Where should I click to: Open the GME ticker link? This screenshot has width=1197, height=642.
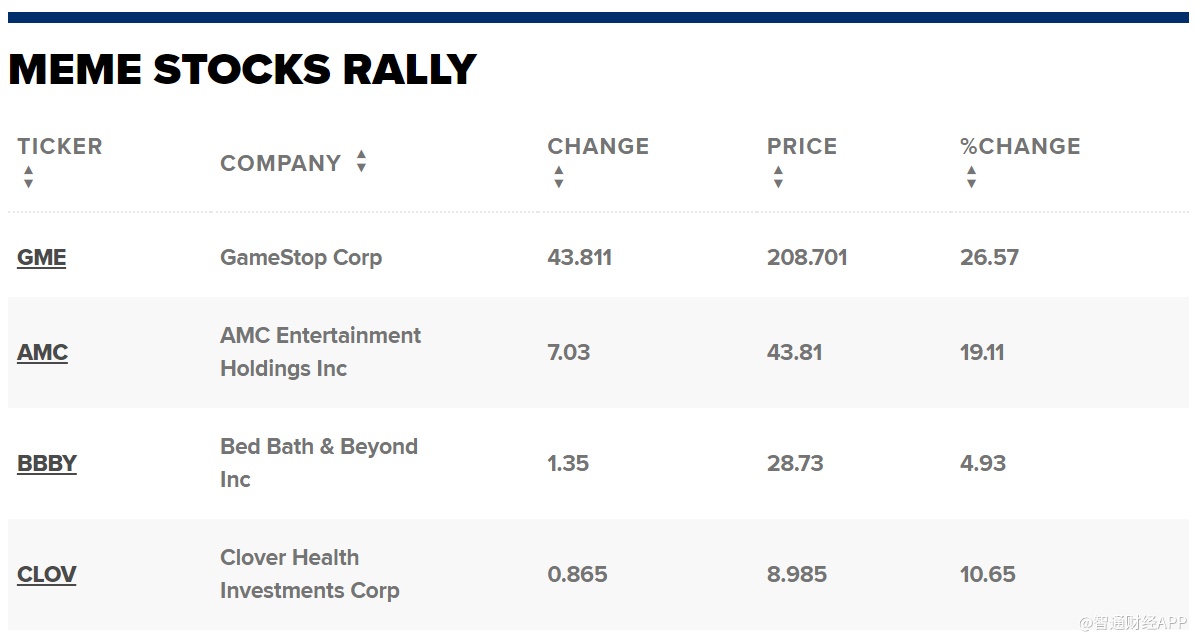(x=42, y=257)
